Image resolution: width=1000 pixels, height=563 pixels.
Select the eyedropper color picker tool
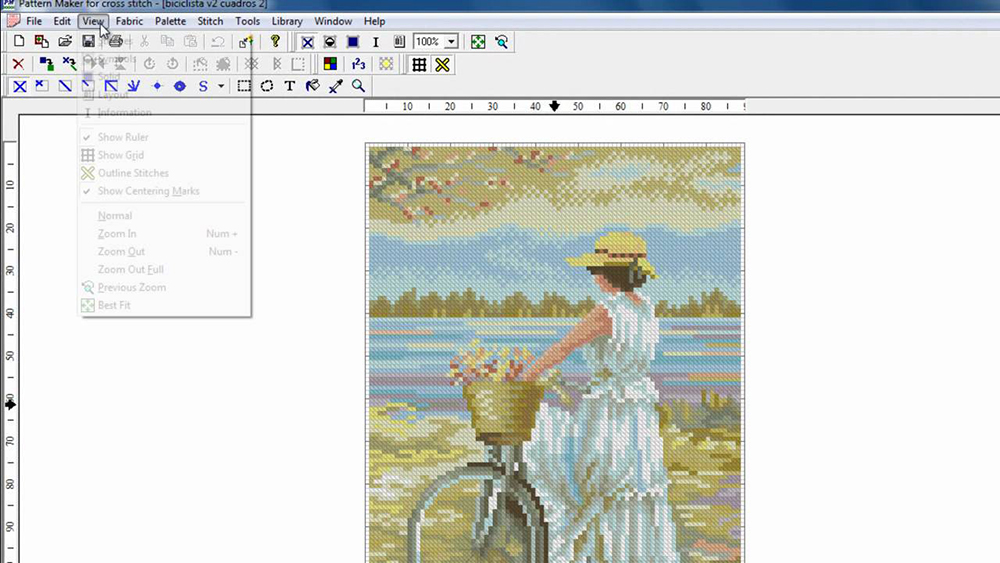pyautogui.click(x=335, y=86)
